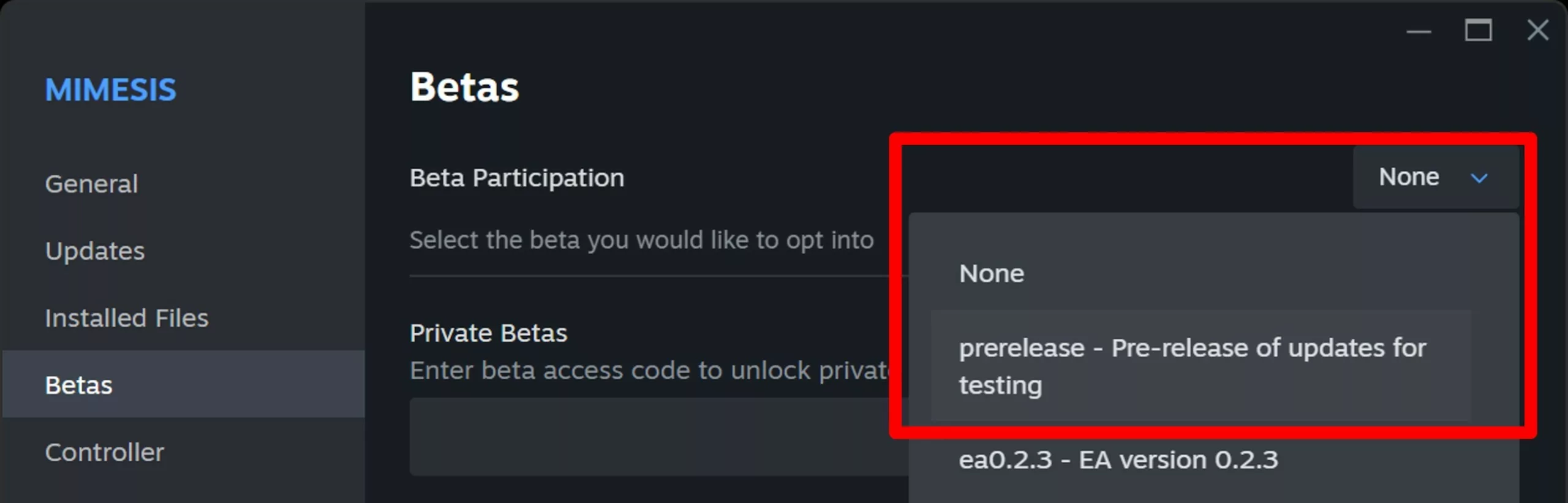Choose the None option in the list
The height and width of the screenshot is (503, 1568).
click(x=992, y=273)
